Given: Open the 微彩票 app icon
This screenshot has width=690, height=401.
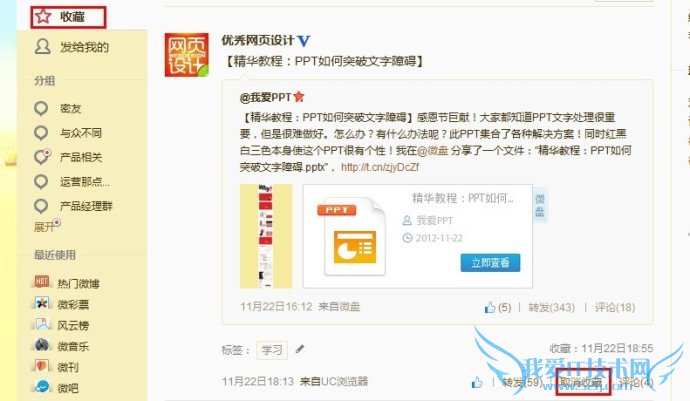Looking at the screenshot, I should [x=42, y=303].
